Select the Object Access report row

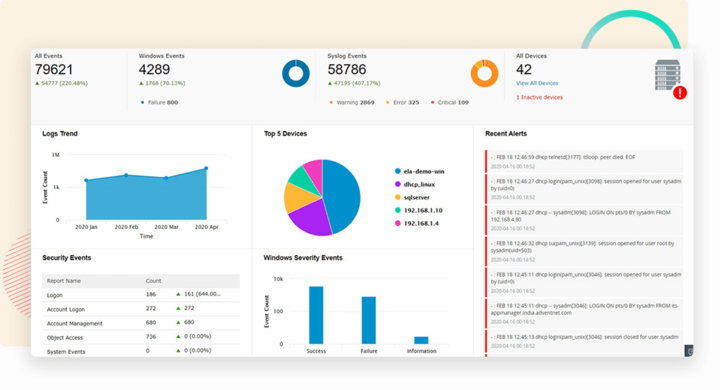coord(141,337)
